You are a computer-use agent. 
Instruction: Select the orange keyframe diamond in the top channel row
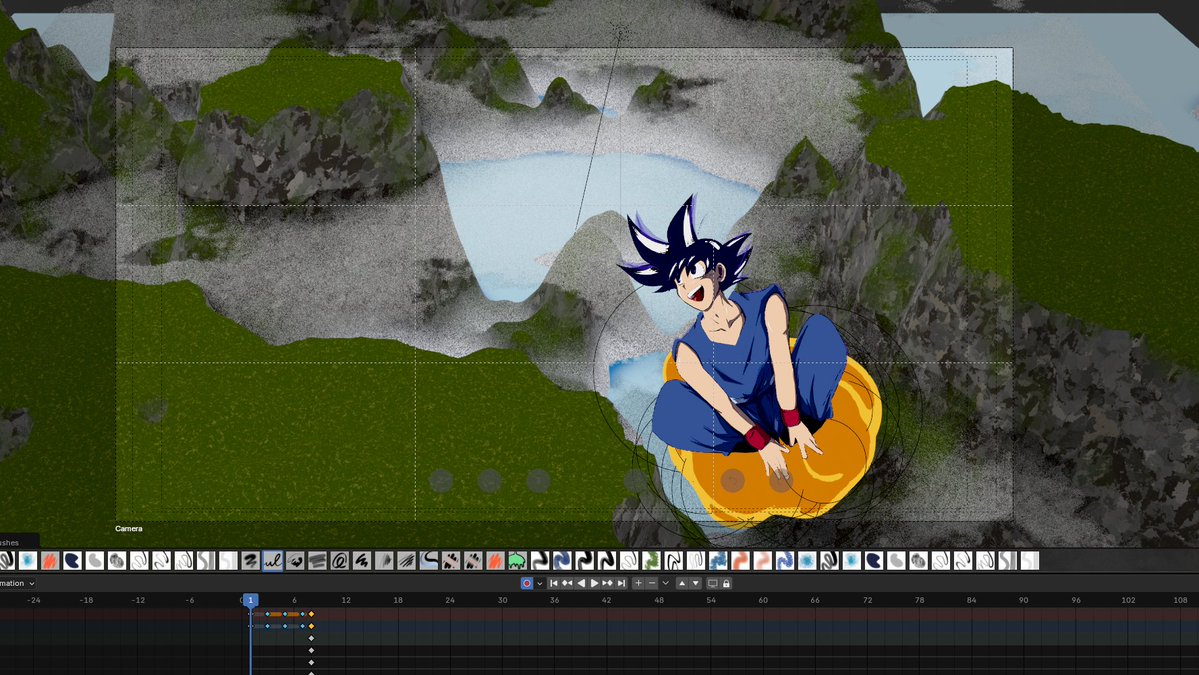pyautogui.click(x=311, y=614)
